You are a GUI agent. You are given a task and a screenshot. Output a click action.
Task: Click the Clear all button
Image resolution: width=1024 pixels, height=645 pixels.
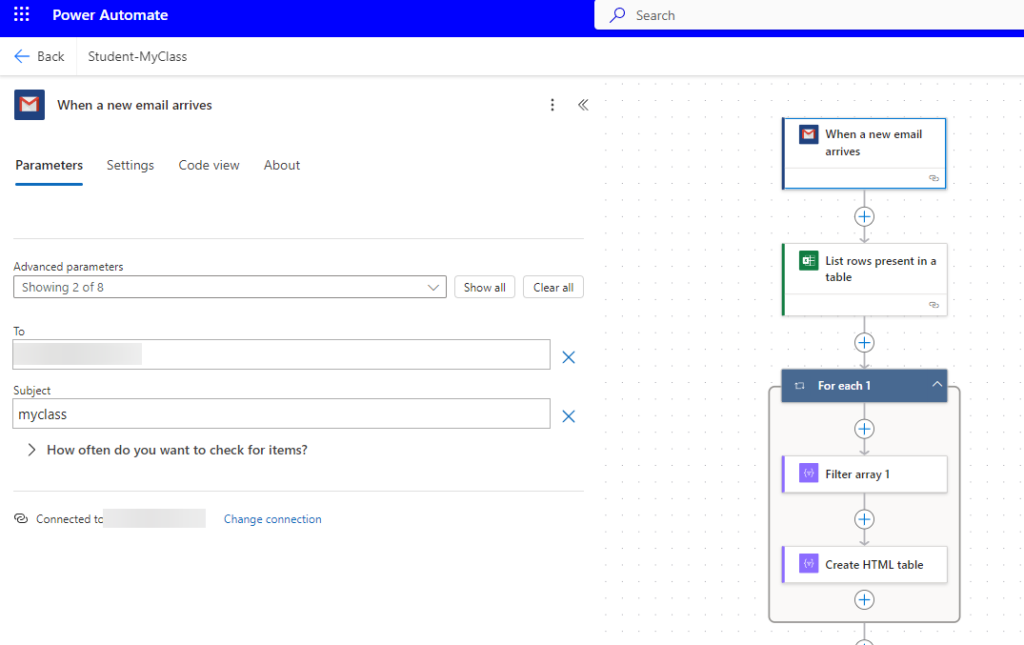(553, 287)
